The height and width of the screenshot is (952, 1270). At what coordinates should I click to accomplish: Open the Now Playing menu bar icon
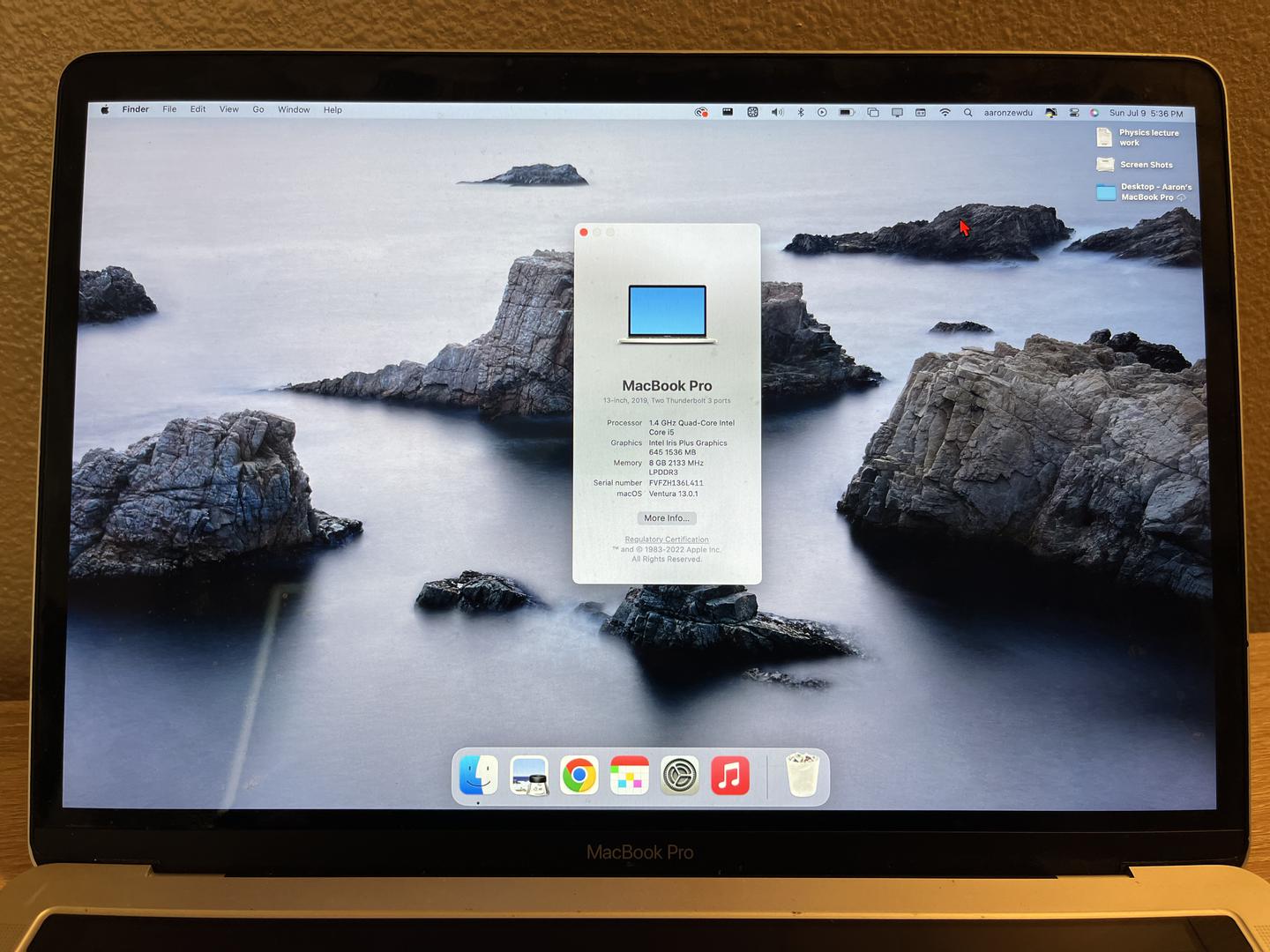point(822,112)
